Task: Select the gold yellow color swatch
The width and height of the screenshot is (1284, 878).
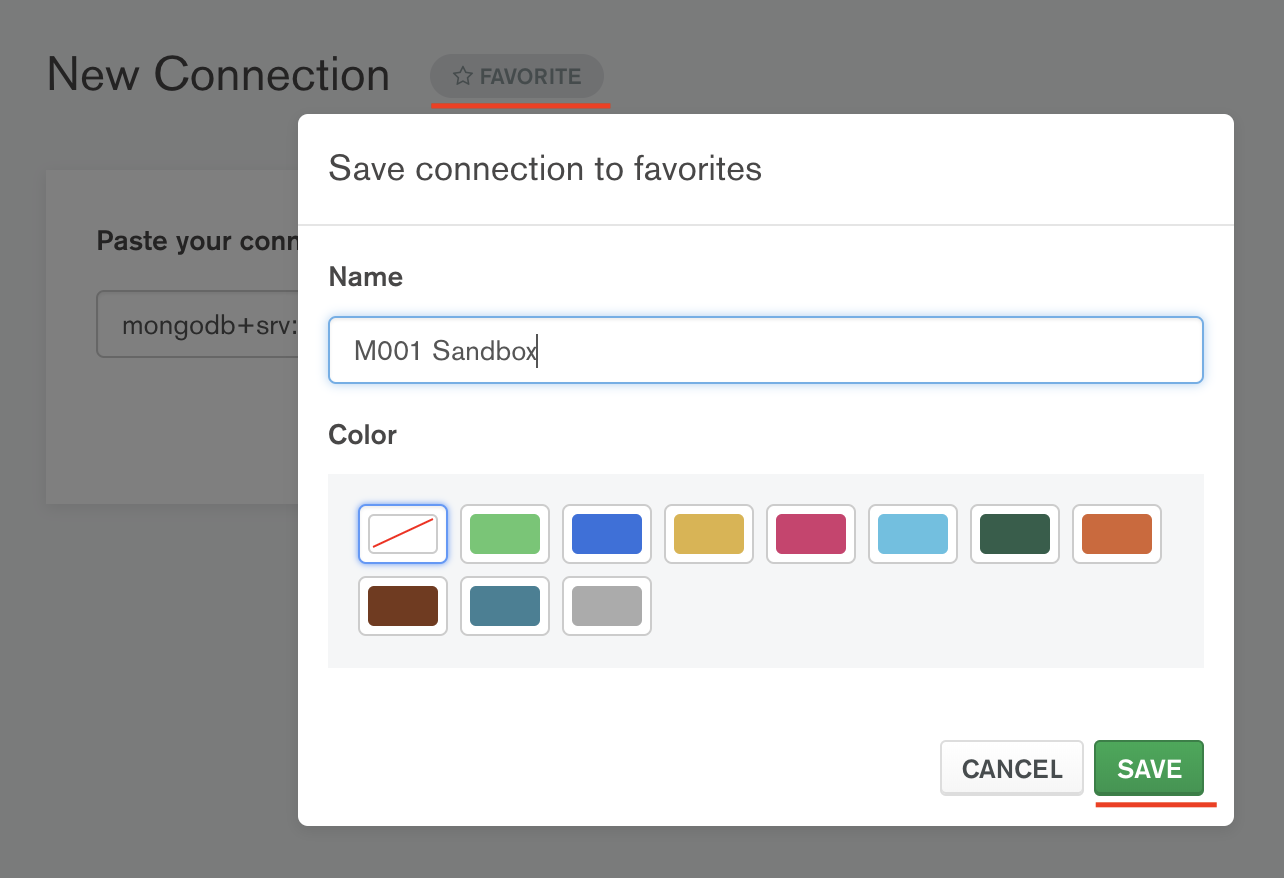Action: coord(709,534)
